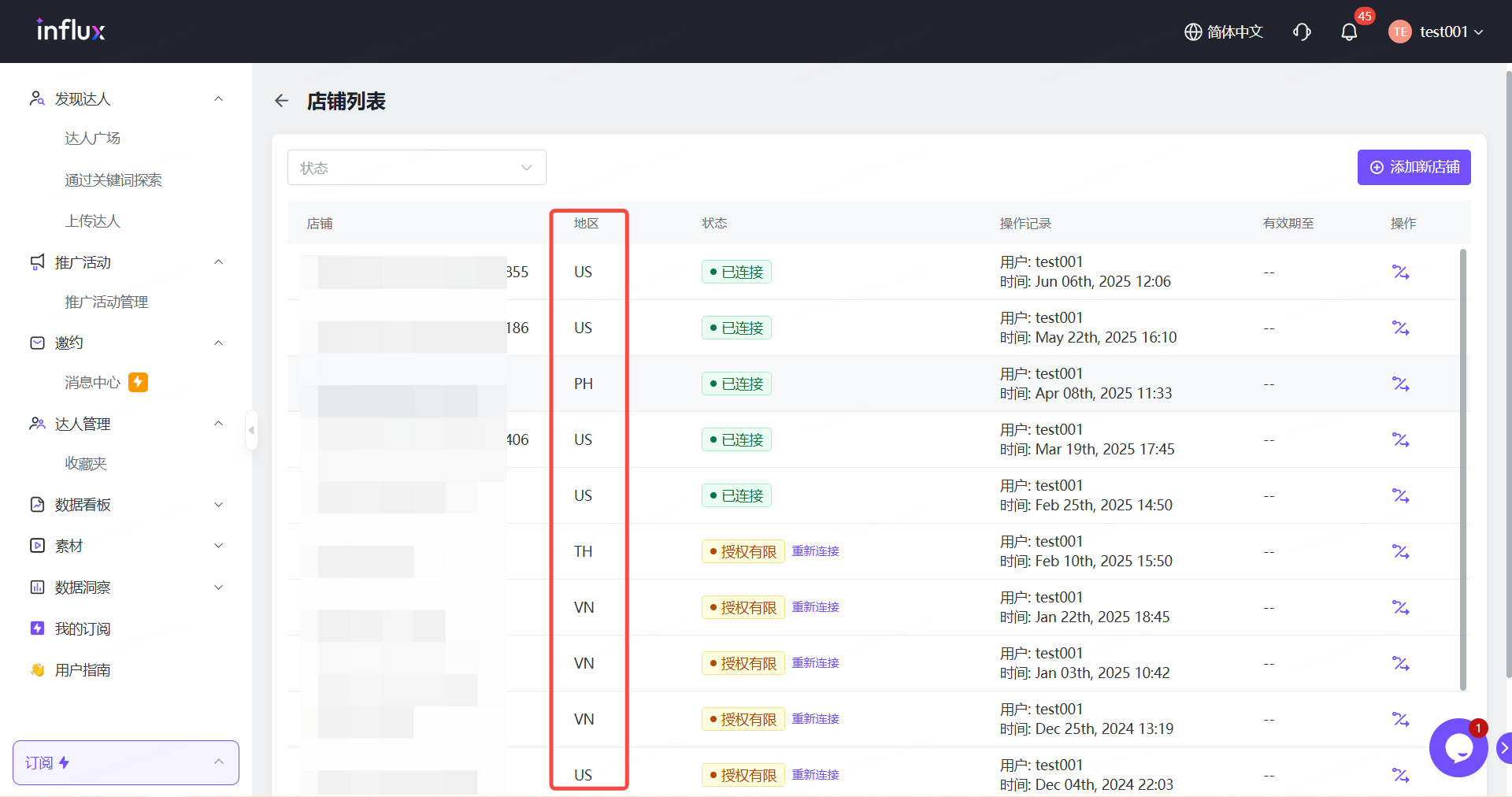1512x797 pixels.
Task: Click the customer support headset icon
Action: click(x=1302, y=32)
